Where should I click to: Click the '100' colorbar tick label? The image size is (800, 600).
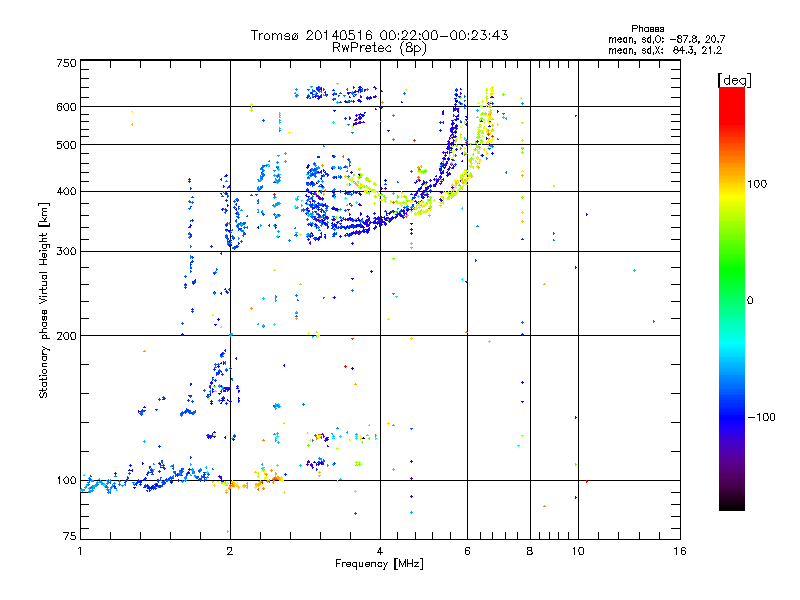click(x=757, y=184)
